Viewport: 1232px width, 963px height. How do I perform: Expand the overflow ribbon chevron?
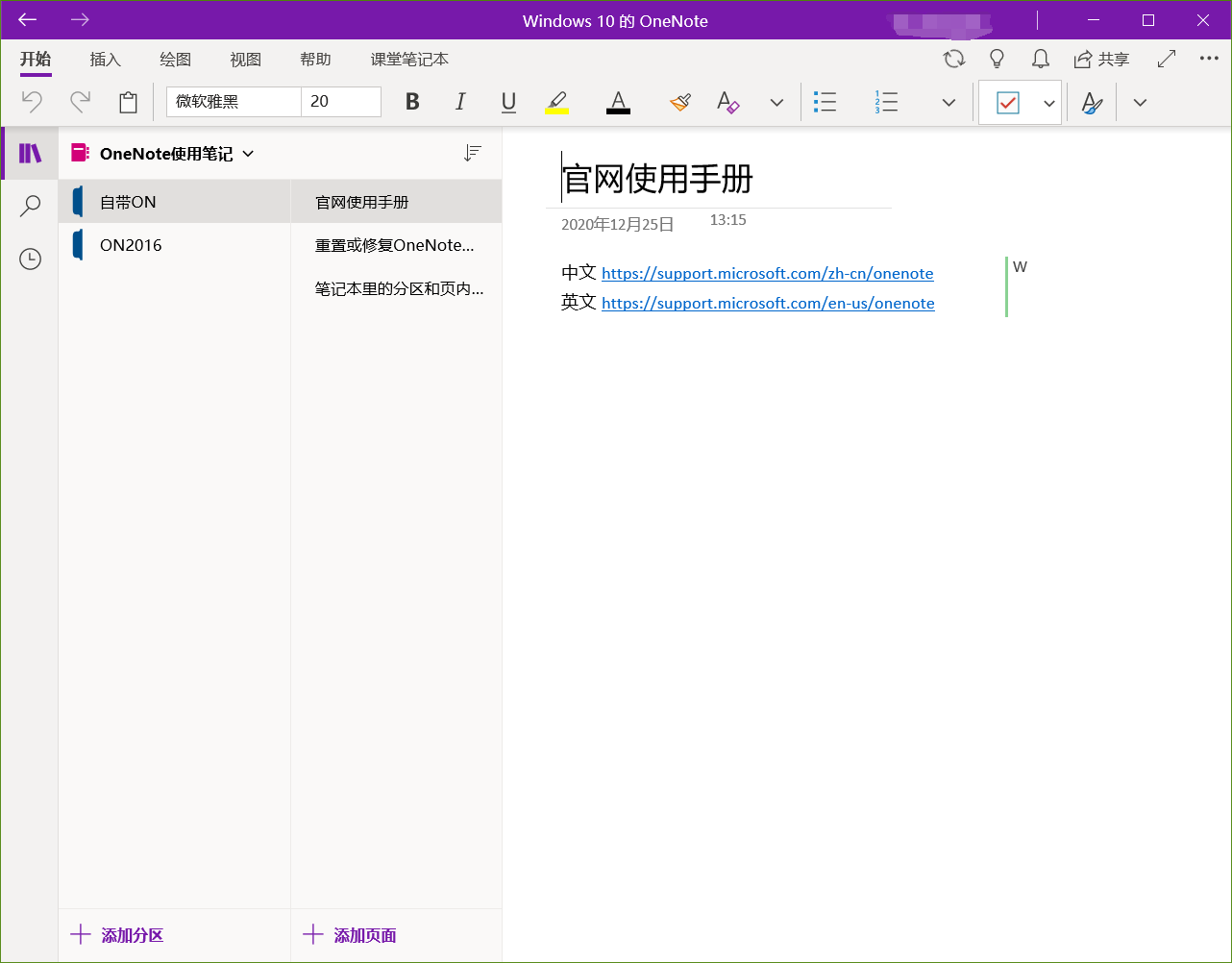1140,103
